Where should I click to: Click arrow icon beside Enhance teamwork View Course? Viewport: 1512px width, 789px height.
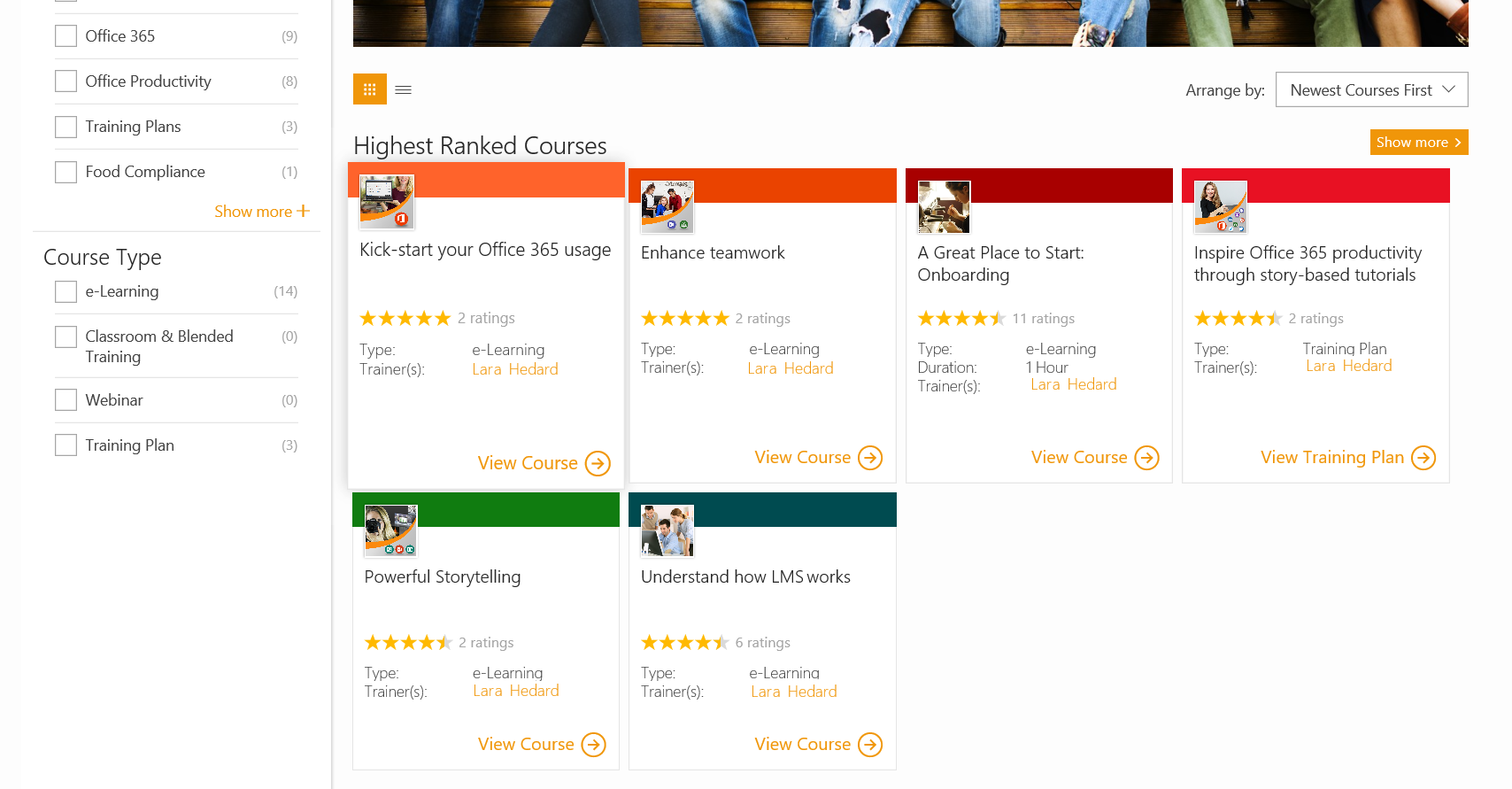tap(870, 458)
